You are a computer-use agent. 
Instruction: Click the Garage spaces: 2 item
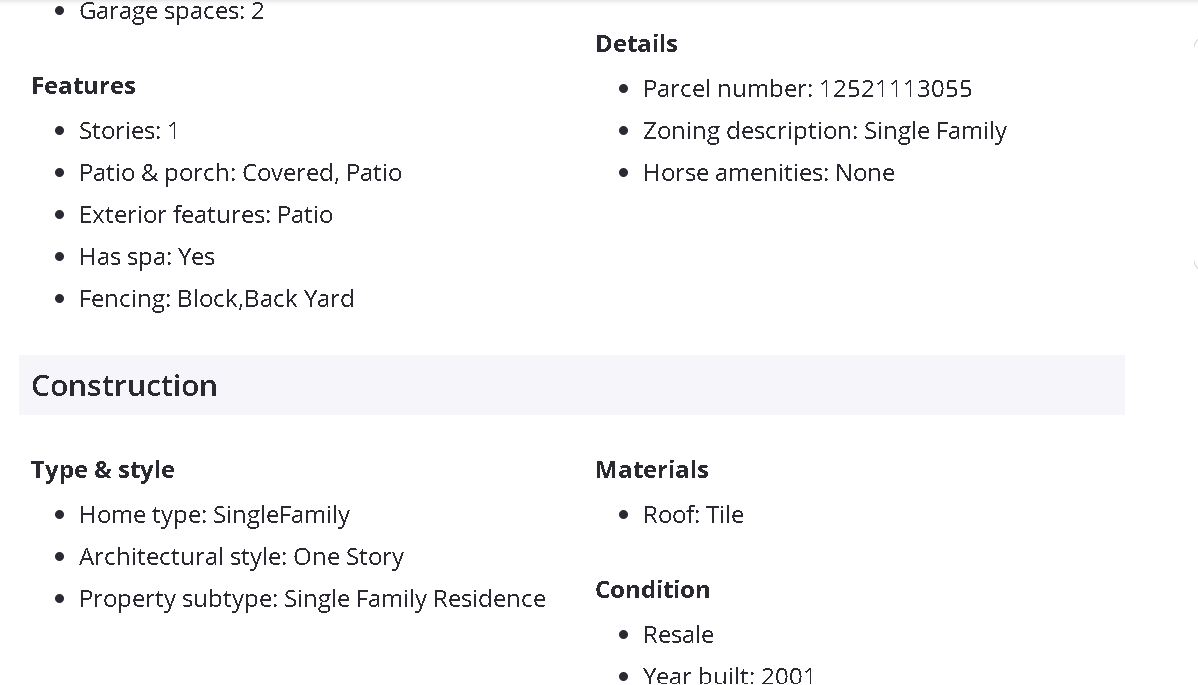(171, 12)
